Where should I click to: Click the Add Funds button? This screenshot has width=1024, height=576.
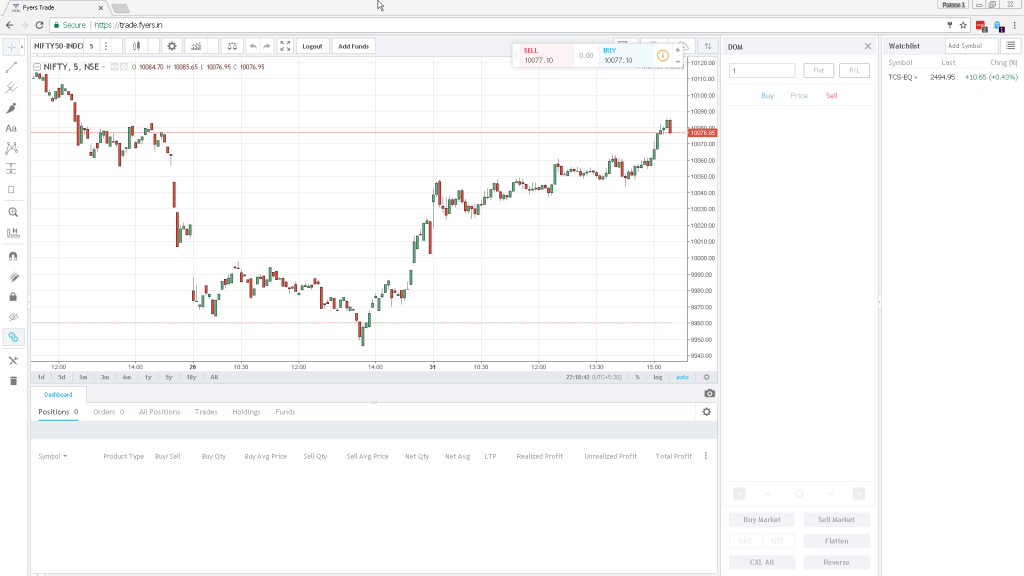click(x=354, y=45)
